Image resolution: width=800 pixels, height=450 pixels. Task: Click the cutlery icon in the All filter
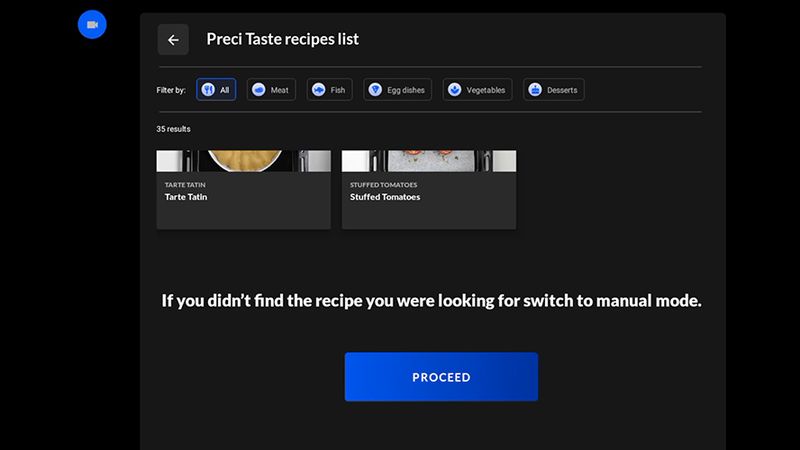(208, 90)
